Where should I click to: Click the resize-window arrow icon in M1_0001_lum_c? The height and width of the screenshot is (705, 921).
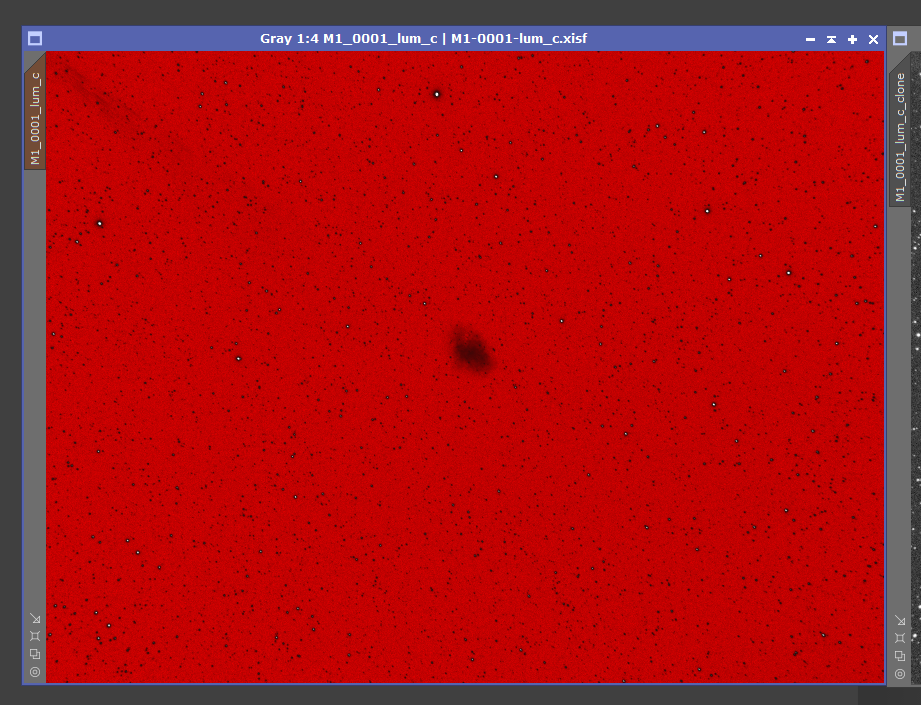coord(35,618)
